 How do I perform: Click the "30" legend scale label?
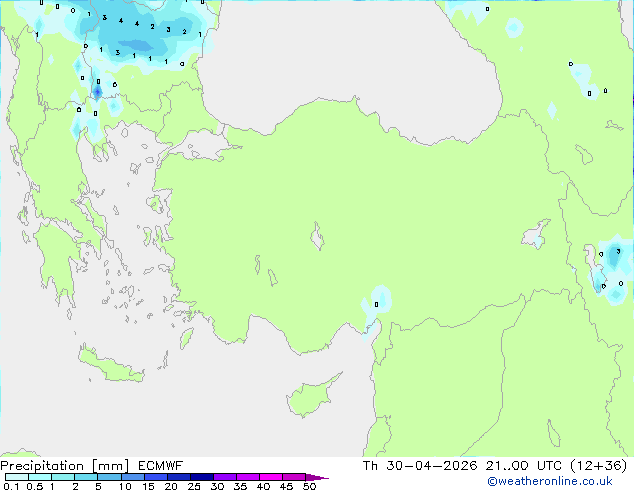(218, 486)
